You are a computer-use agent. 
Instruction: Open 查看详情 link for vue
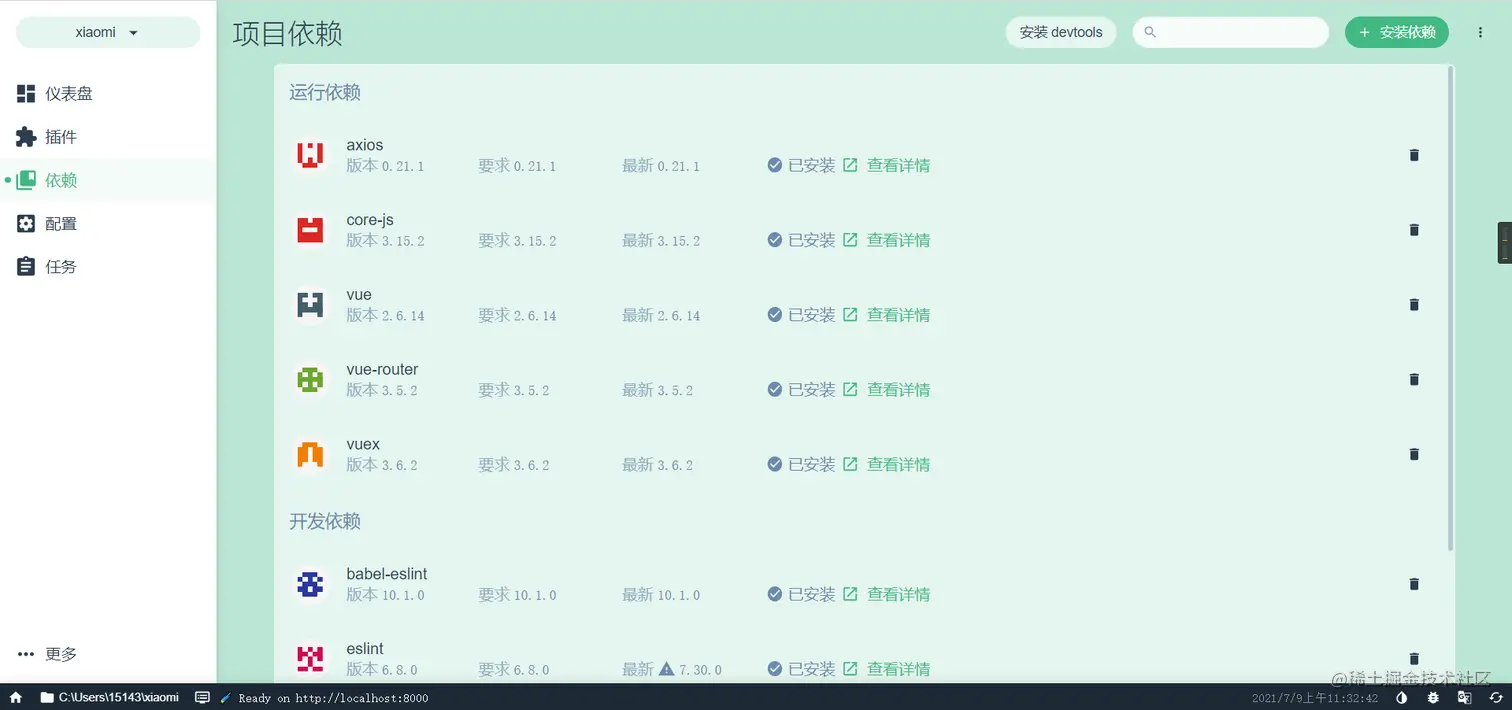tap(887, 315)
